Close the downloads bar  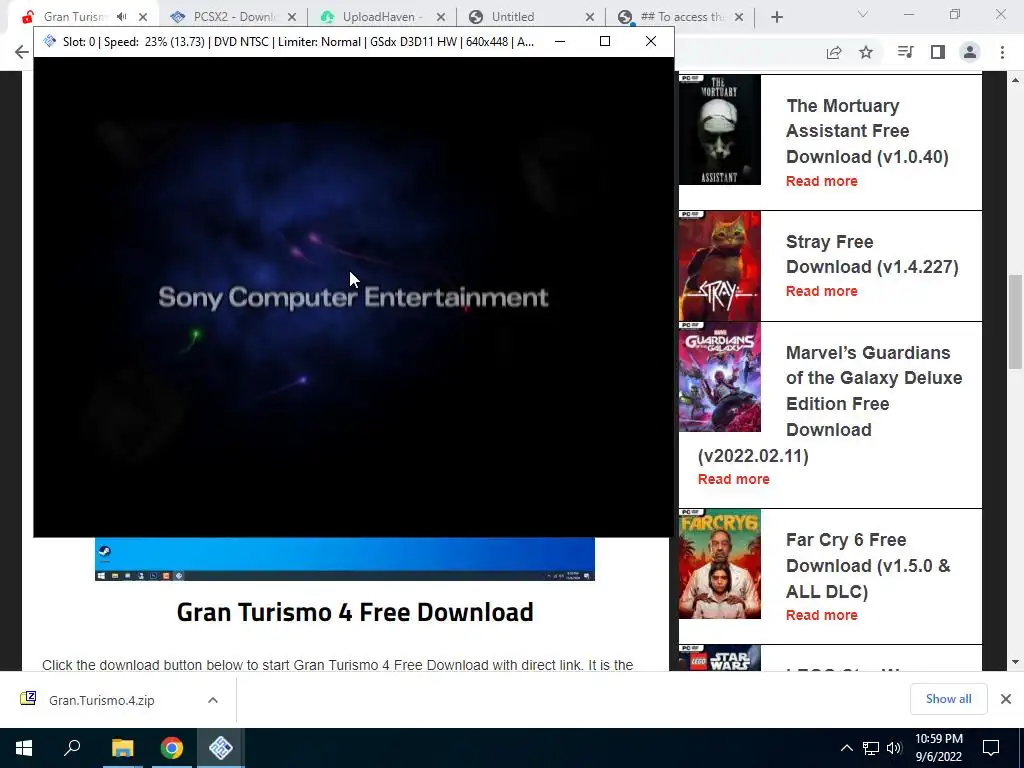click(1006, 699)
